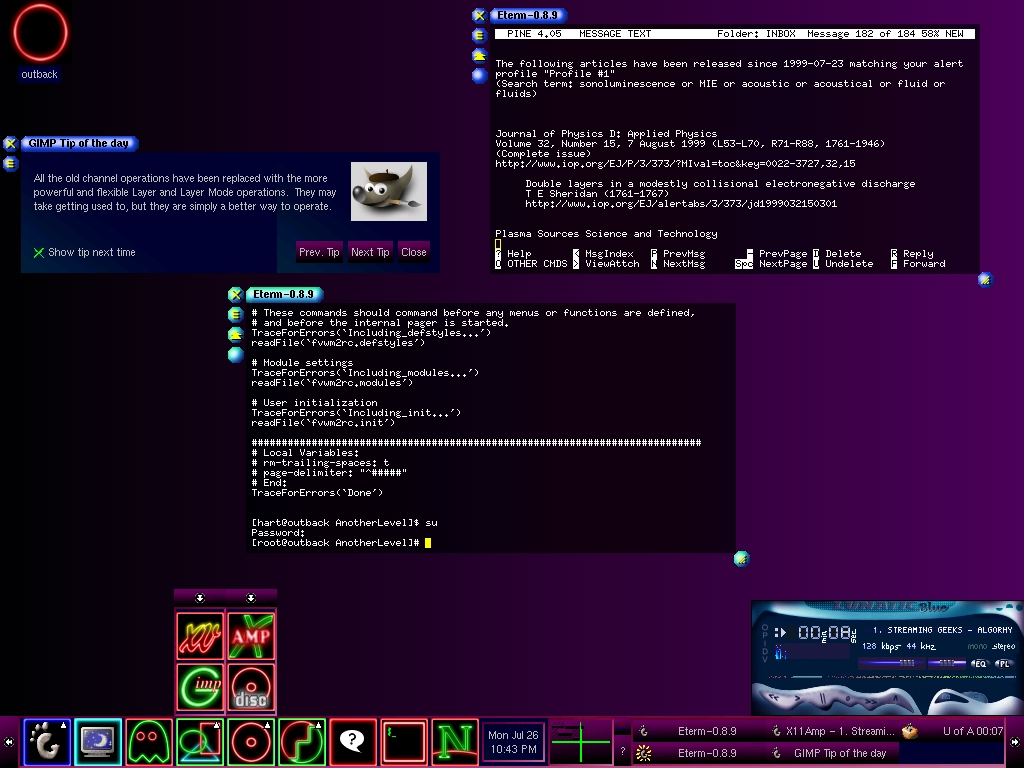Launch the terminal from the panel
This screenshot has height=768, width=1024.
coord(404,742)
